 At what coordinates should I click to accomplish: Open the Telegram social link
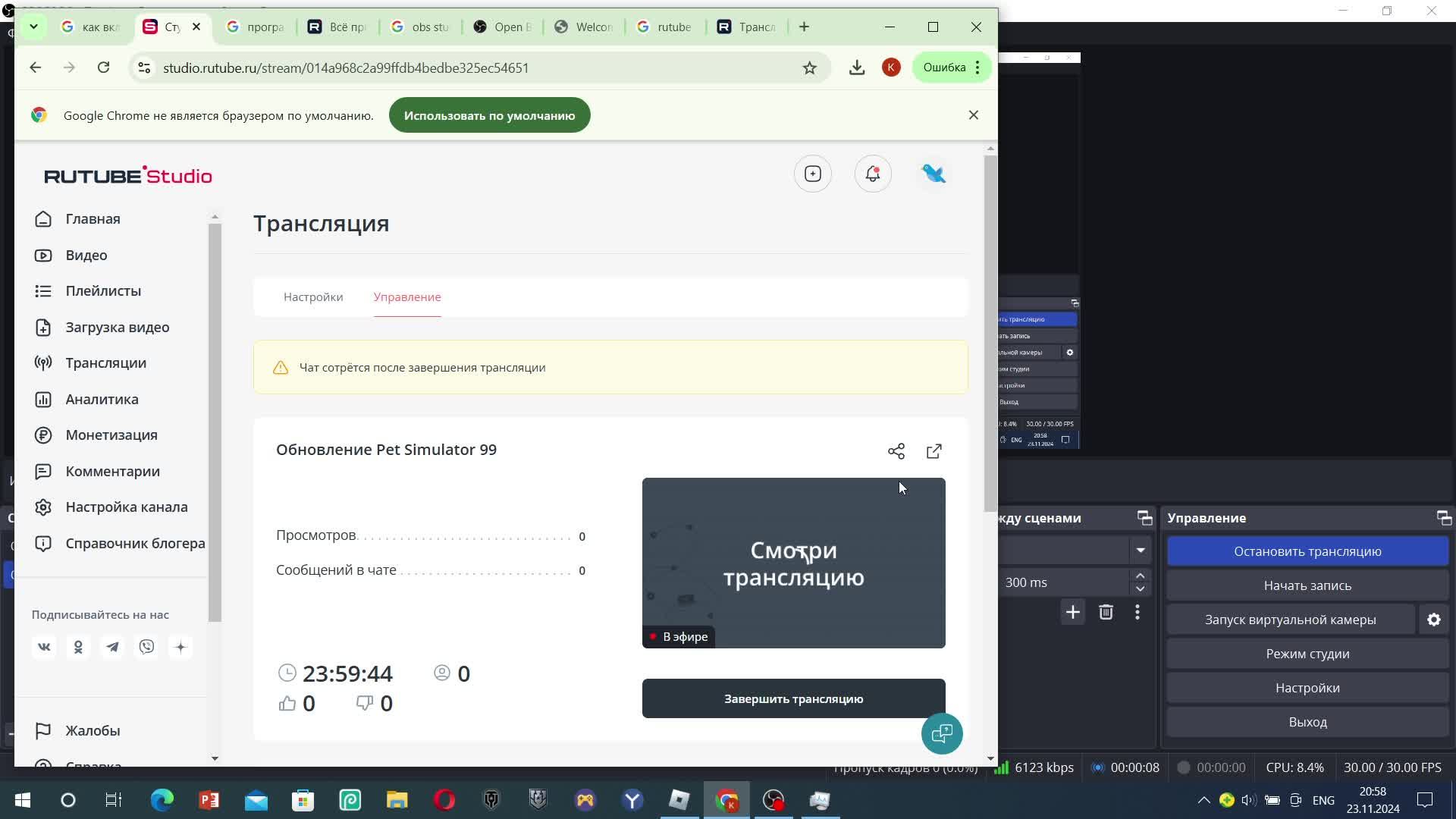coord(112,648)
